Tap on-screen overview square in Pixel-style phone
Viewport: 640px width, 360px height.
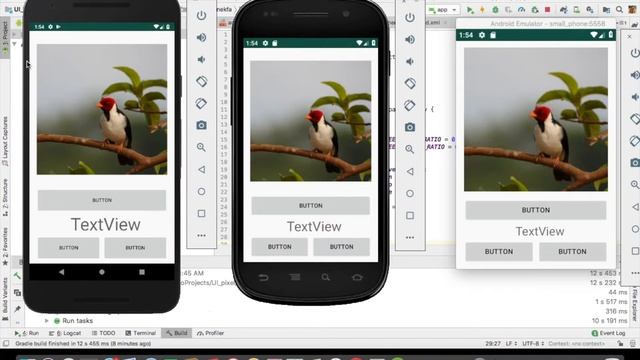(142, 272)
